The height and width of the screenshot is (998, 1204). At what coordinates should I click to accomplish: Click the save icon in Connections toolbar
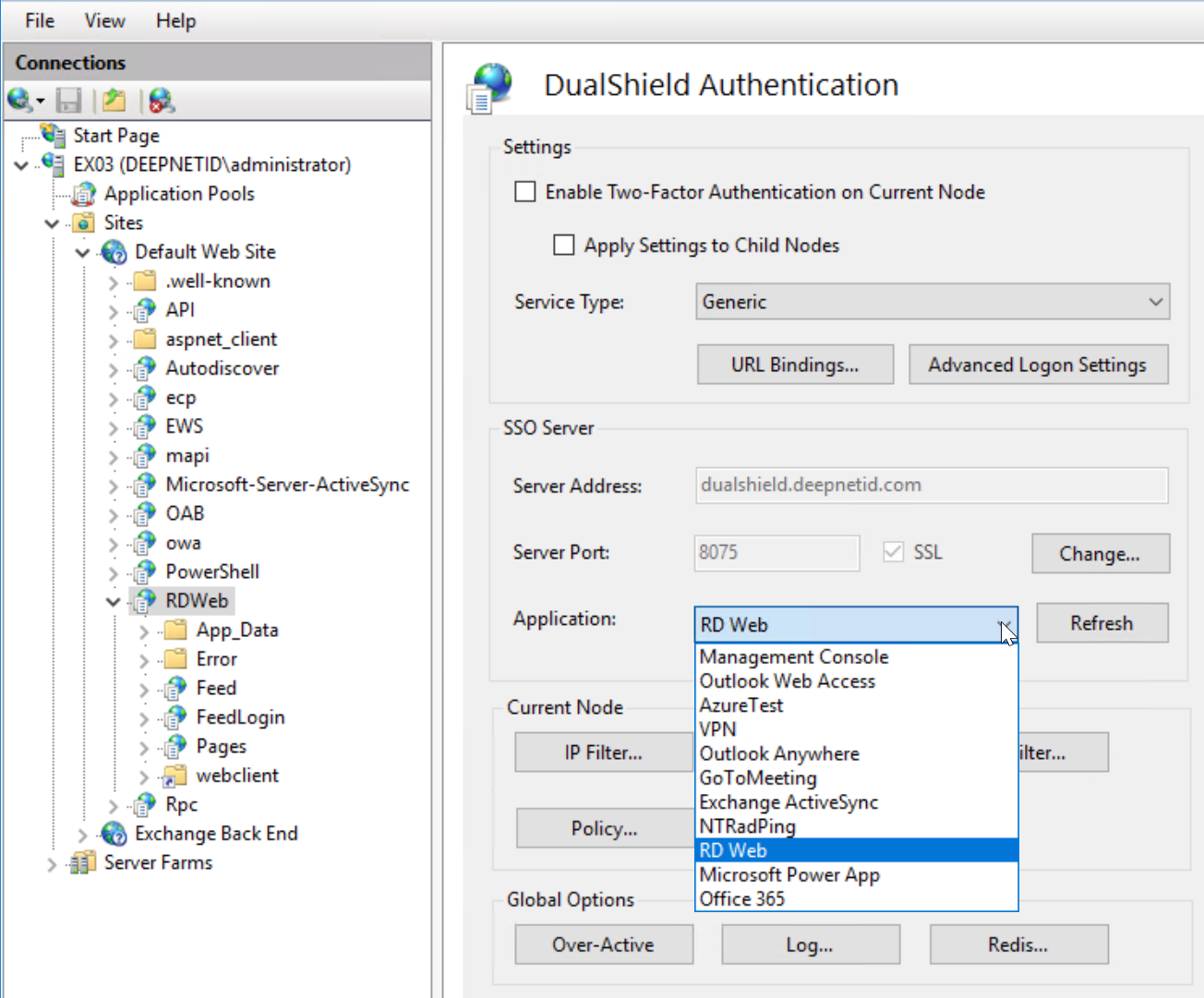point(68,100)
